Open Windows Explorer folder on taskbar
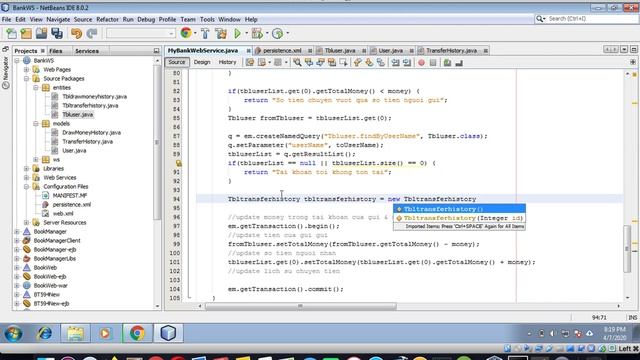The width and height of the screenshot is (640, 360). tap(76, 333)
